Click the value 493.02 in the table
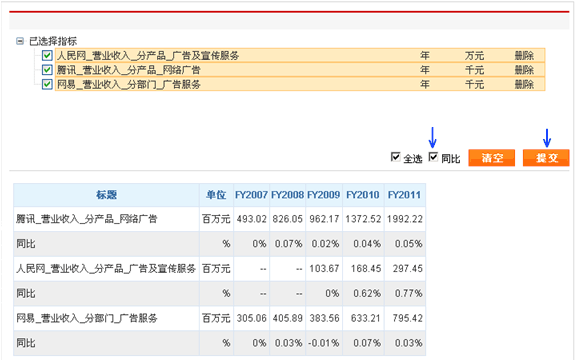Viewport: 575px width, 361px height. [252, 219]
